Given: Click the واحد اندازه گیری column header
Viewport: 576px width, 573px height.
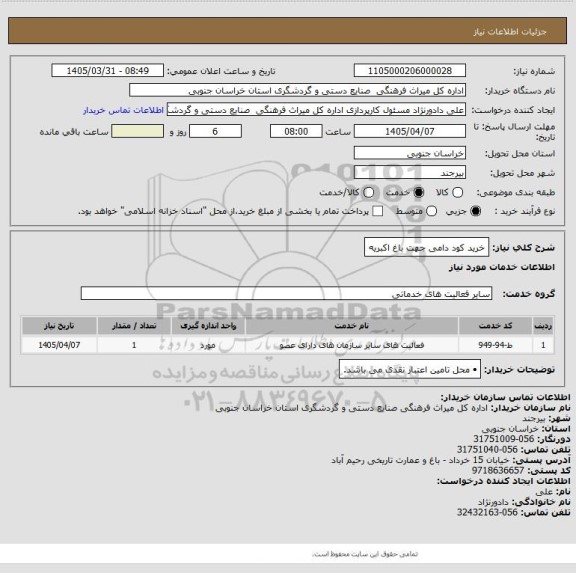Looking at the screenshot, I should (x=208, y=326).
